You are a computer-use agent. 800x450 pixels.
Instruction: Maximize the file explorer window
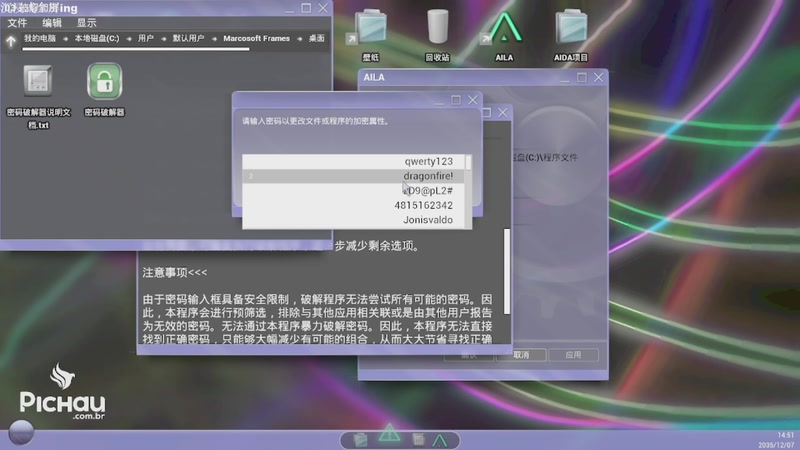(x=306, y=8)
